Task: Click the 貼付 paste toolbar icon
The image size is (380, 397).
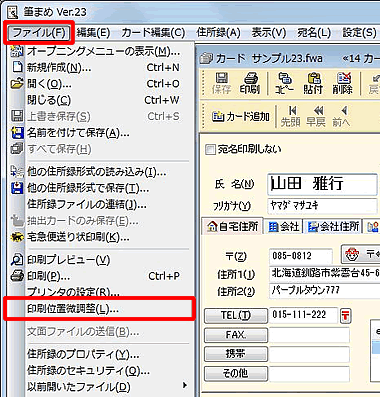Action: (x=313, y=83)
